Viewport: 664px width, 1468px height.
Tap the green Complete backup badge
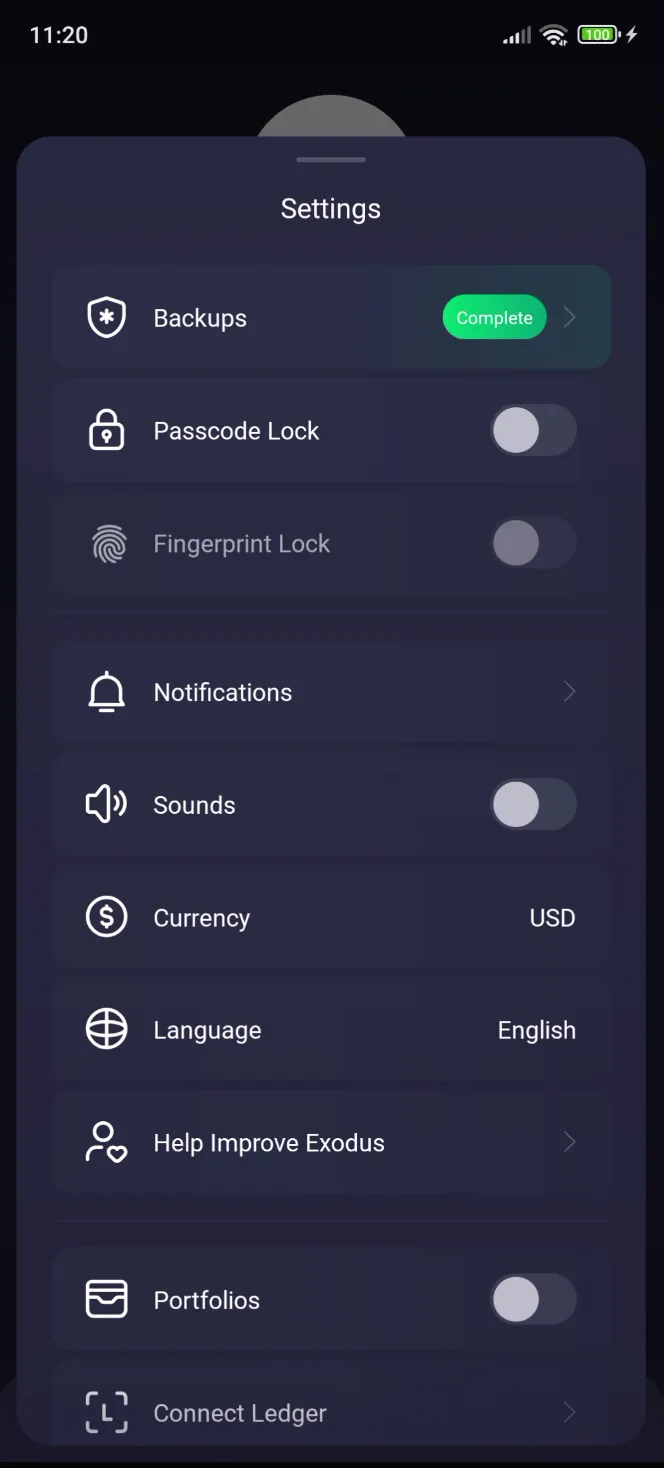(x=494, y=317)
